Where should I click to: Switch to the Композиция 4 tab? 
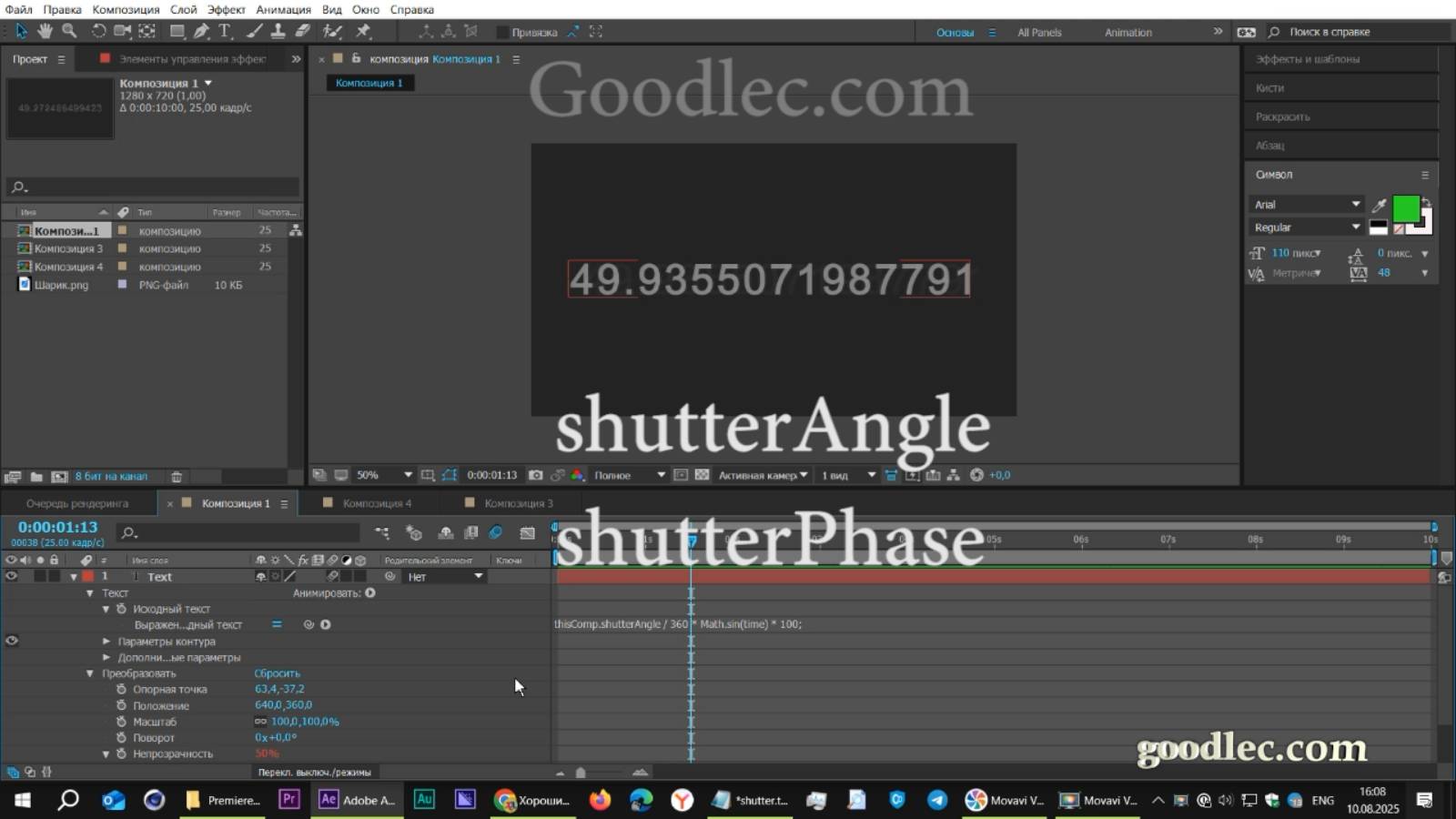pyautogui.click(x=375, y=502)
